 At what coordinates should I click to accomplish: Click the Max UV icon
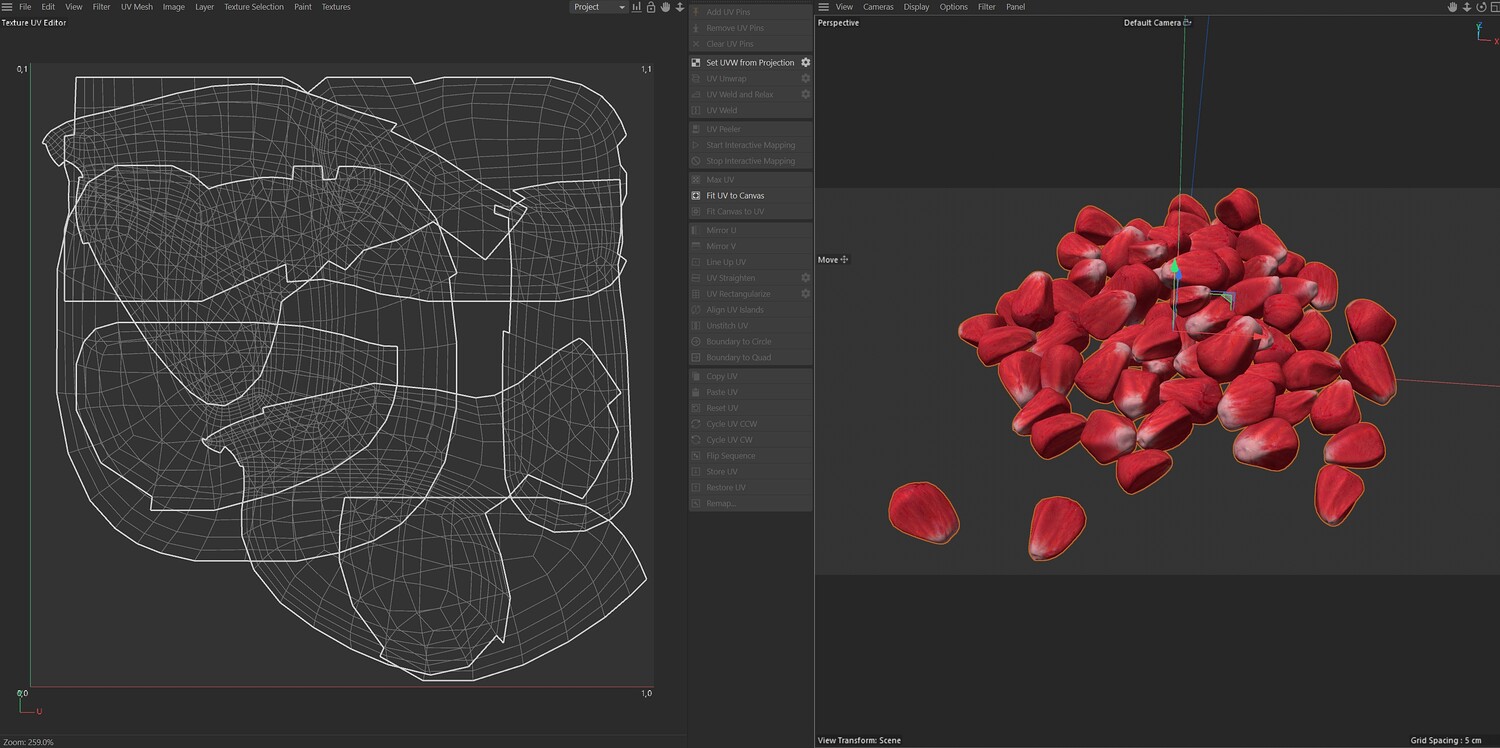pos(696,180)
